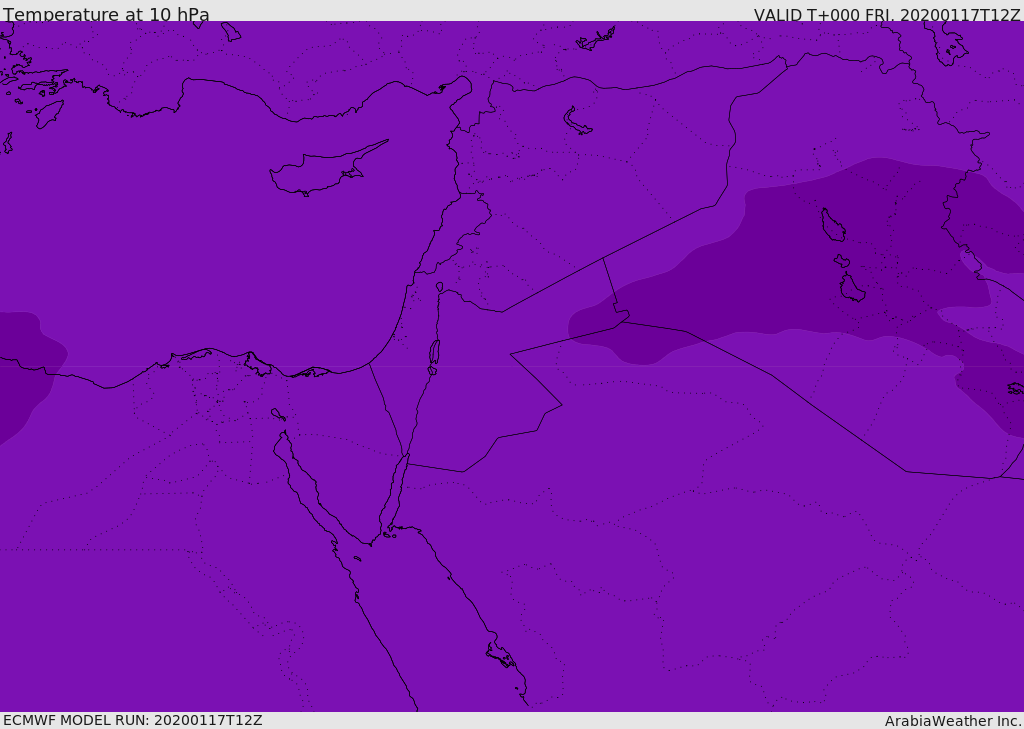Screen dimensions: 1024x729
Task: Select Lake Assad in northern Syria
Action: [x=577, y=122]
